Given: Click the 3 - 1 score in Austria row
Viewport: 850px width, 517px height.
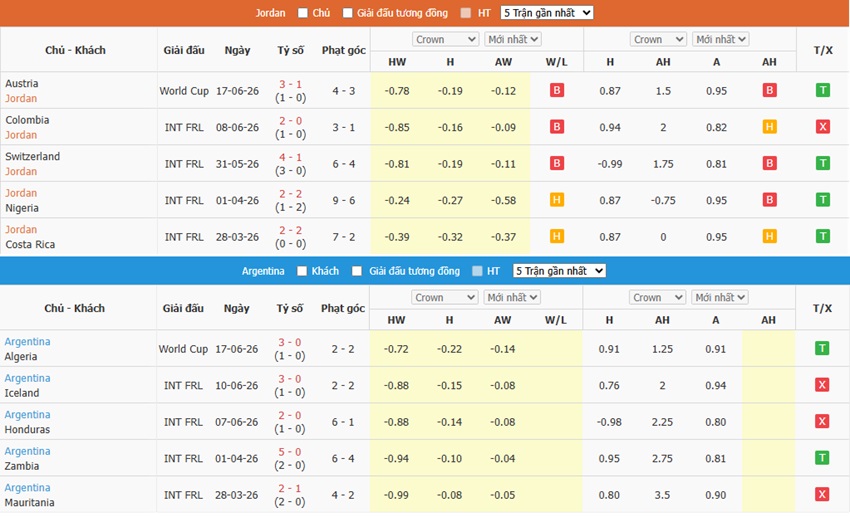Looking at the screenshot, I should (x=291, y=84).
